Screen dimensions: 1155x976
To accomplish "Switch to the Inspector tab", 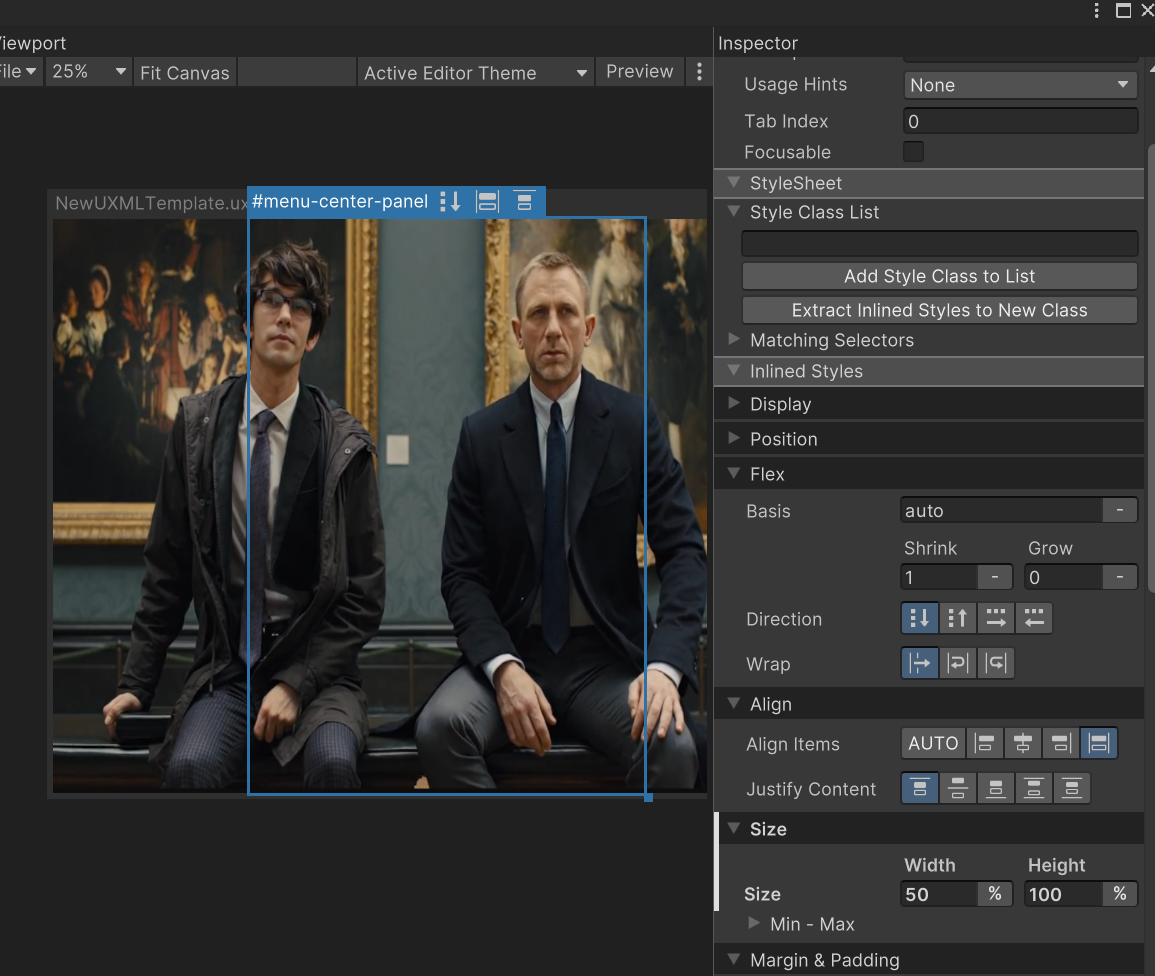I will [758, 43].
